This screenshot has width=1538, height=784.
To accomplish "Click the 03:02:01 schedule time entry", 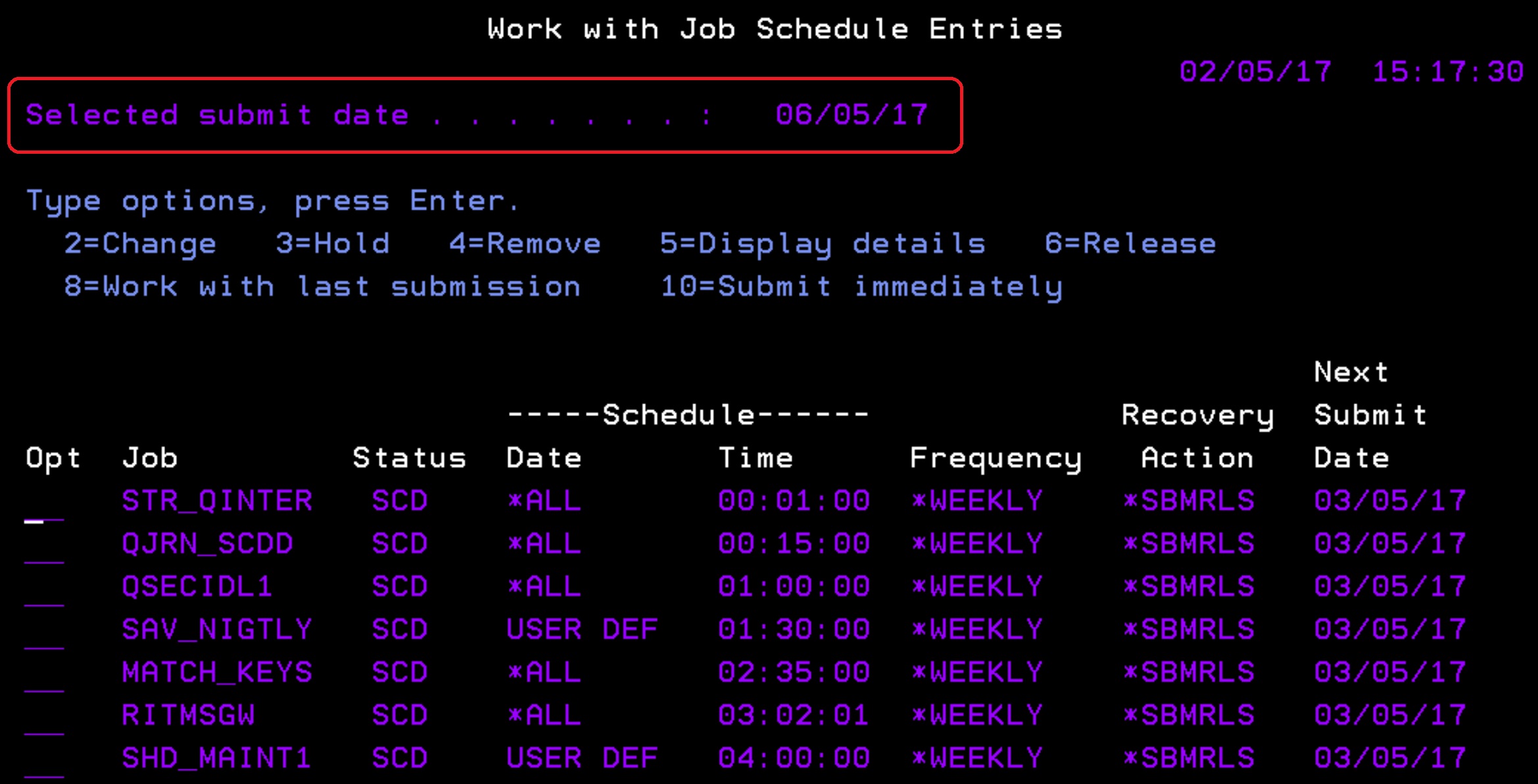I will [x=794, y=715].
